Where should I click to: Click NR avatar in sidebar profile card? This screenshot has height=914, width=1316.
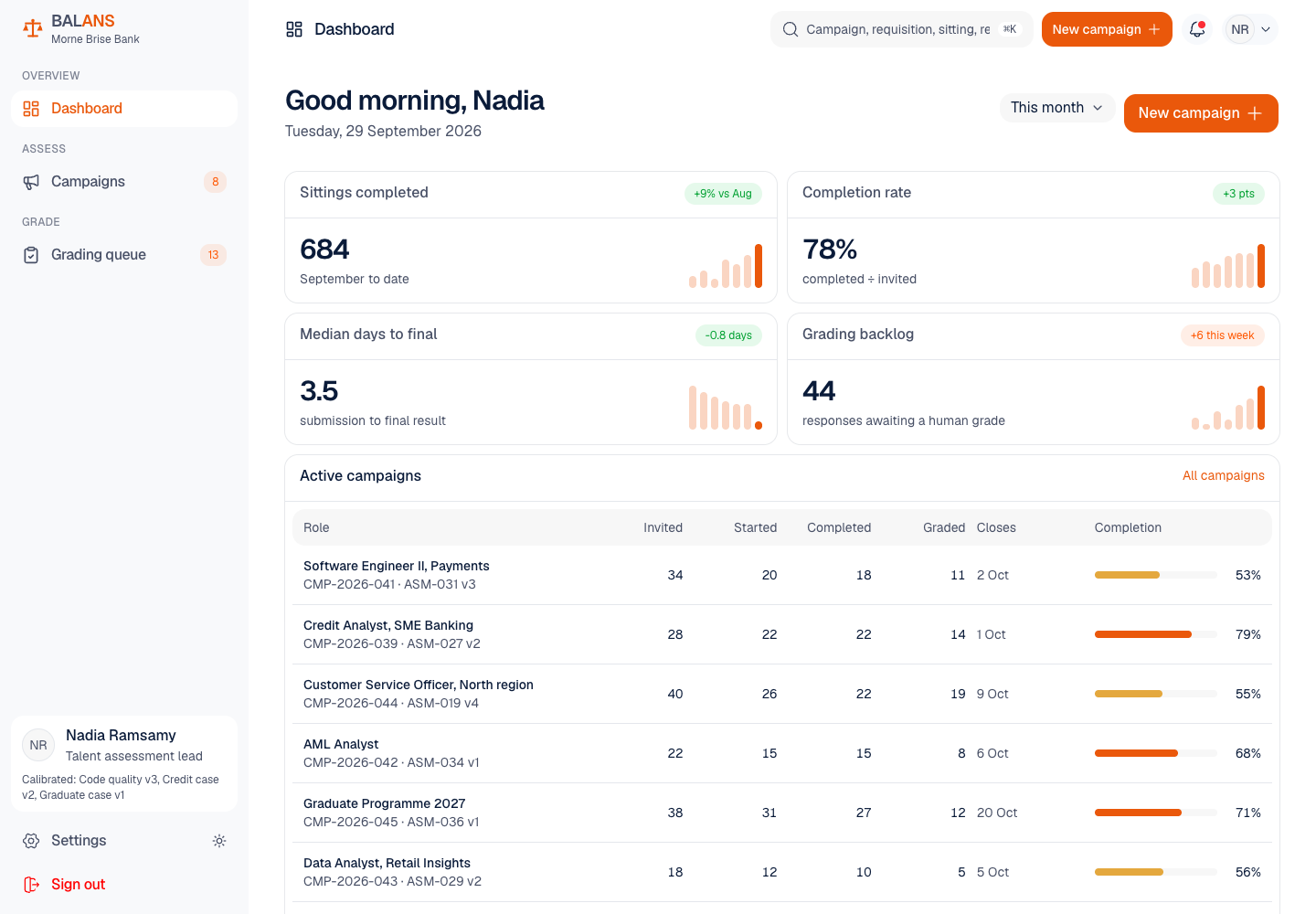(38, 745)
